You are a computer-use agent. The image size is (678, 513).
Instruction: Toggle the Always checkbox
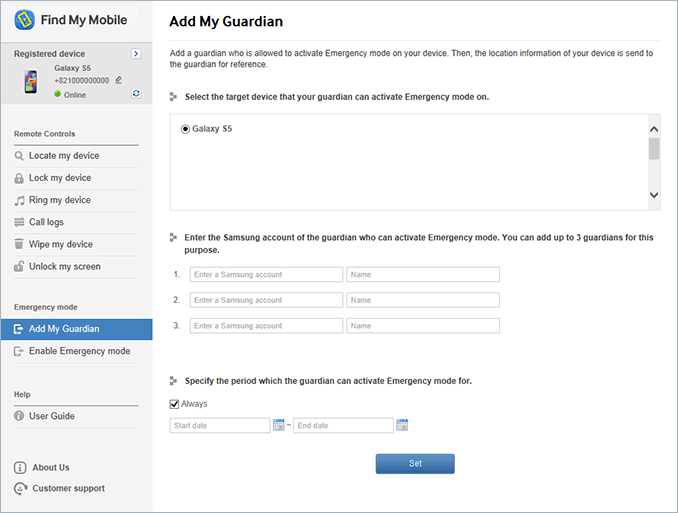click(x=175, y=404)
